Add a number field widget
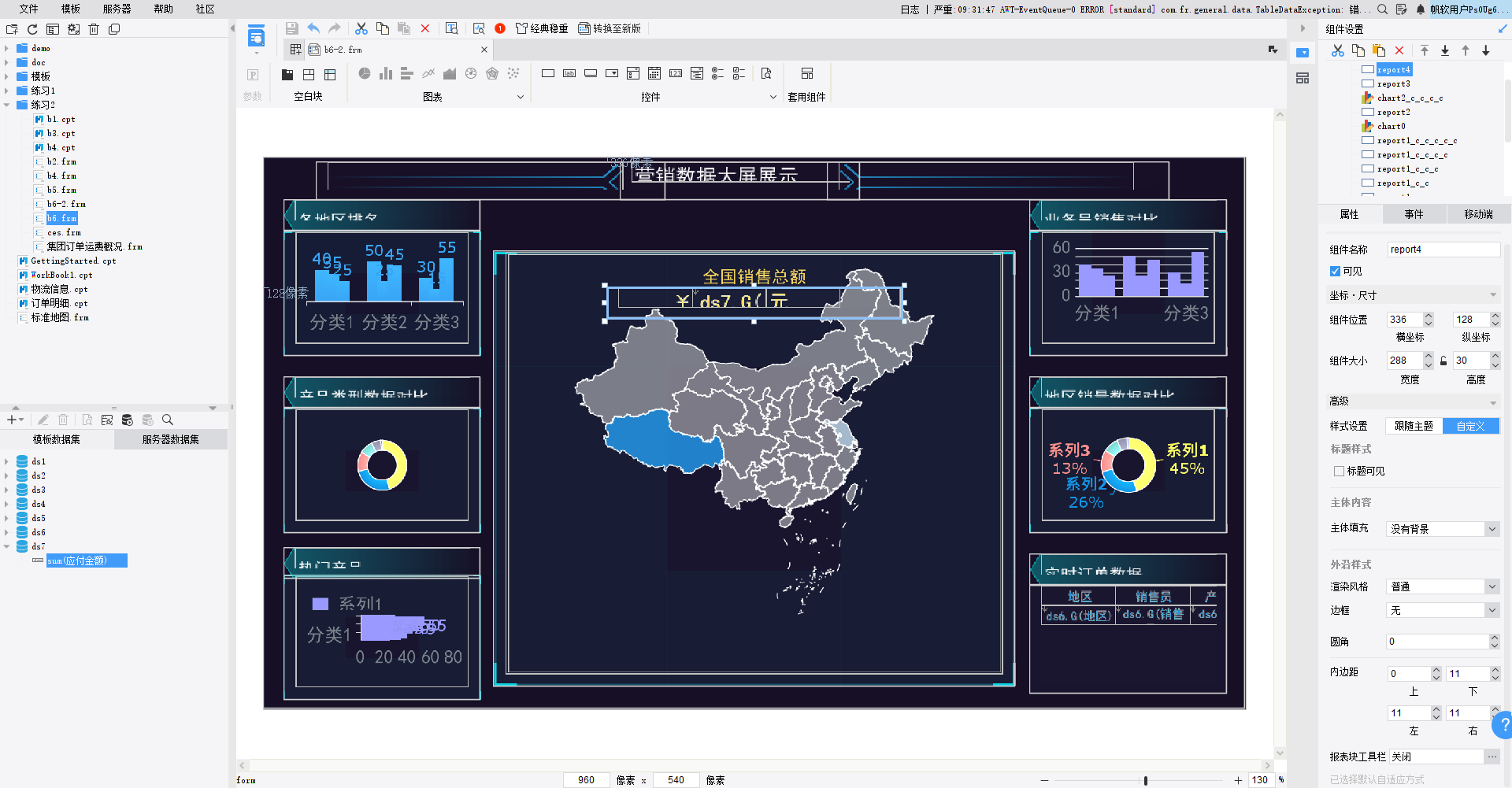The image size is (1512, 788). [676, 73]
